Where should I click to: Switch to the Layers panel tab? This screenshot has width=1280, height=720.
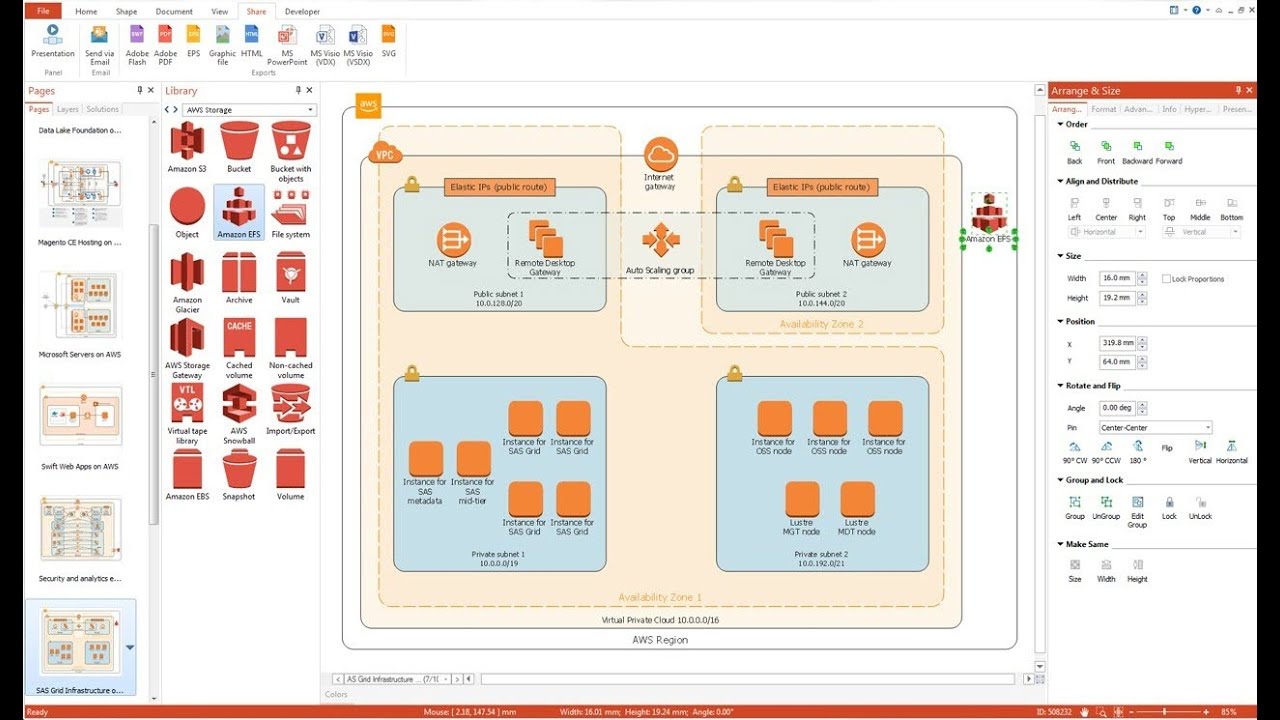(68, 109)
